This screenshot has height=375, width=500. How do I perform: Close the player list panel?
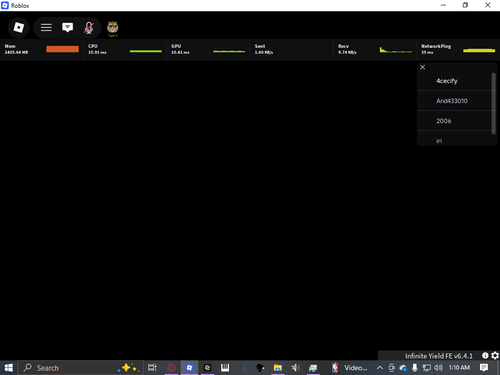[x=423, y=67]
